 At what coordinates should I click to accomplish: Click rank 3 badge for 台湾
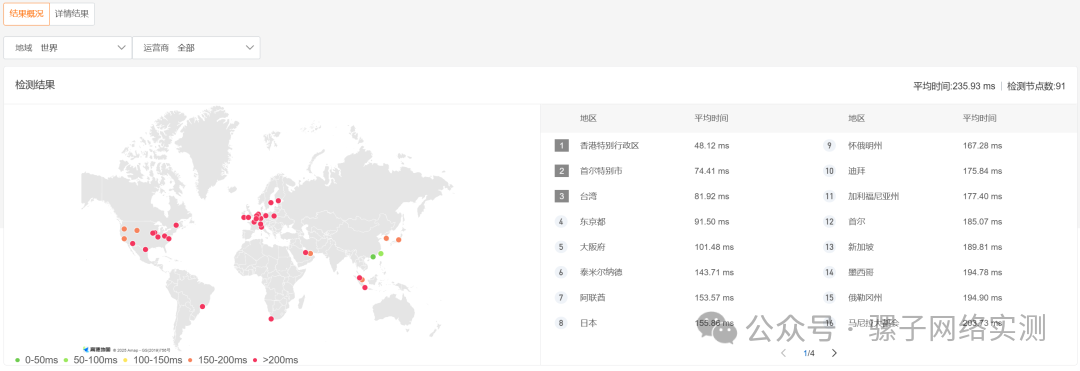tap(562, 196)
